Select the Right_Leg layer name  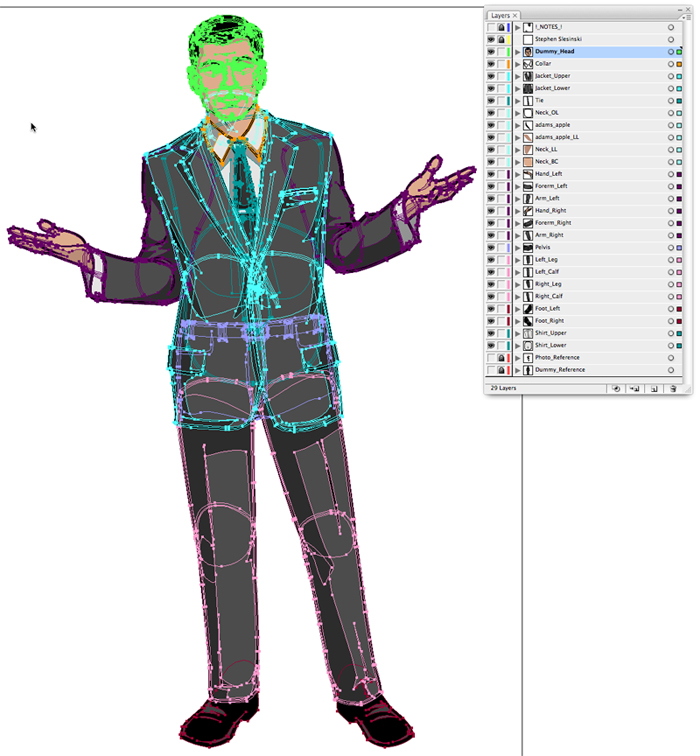click(x=548, y=284)
